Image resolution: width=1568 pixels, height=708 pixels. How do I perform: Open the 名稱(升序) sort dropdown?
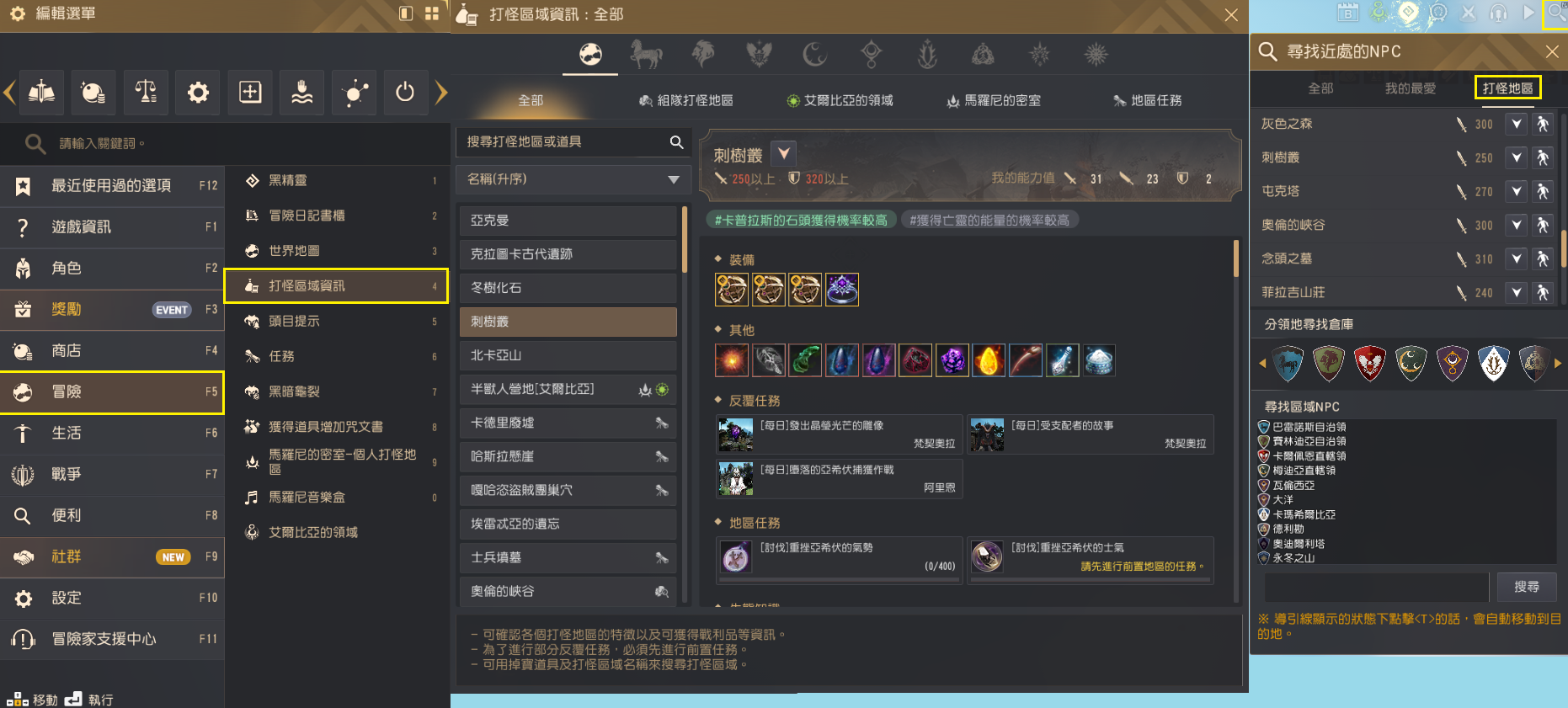point(573,179)
